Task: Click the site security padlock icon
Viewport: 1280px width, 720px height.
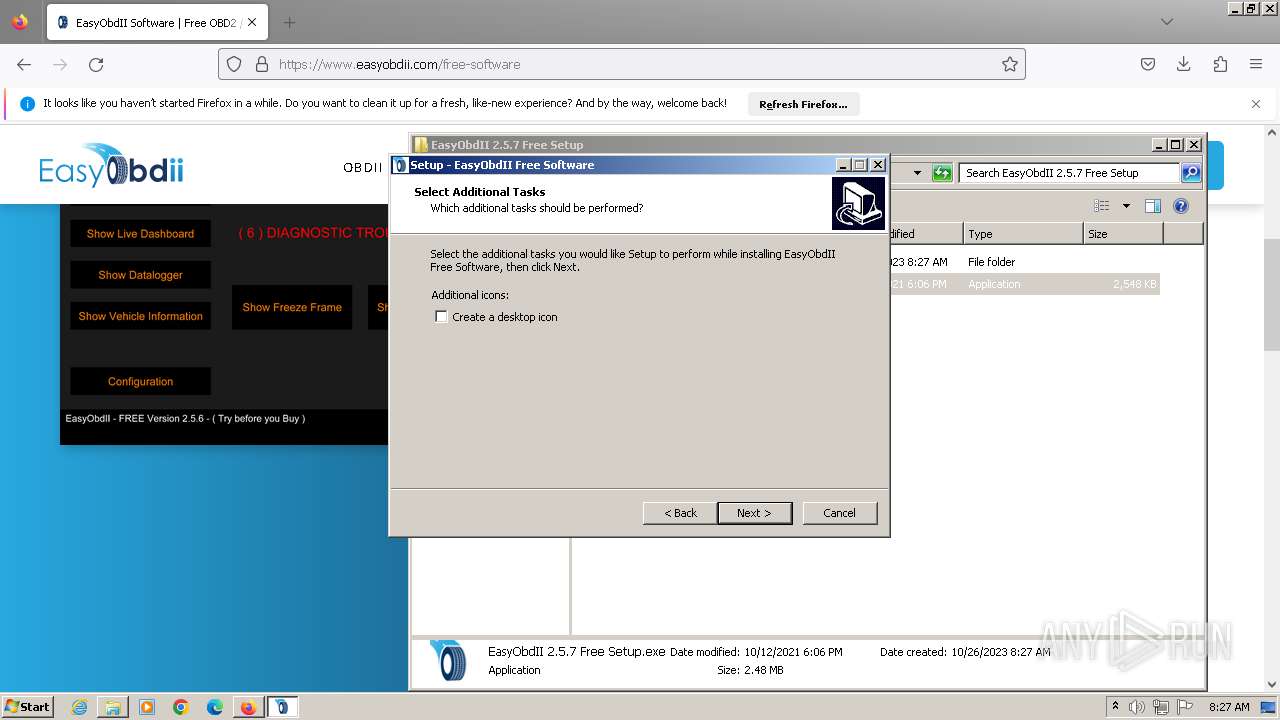Action: tap(262, 64)
